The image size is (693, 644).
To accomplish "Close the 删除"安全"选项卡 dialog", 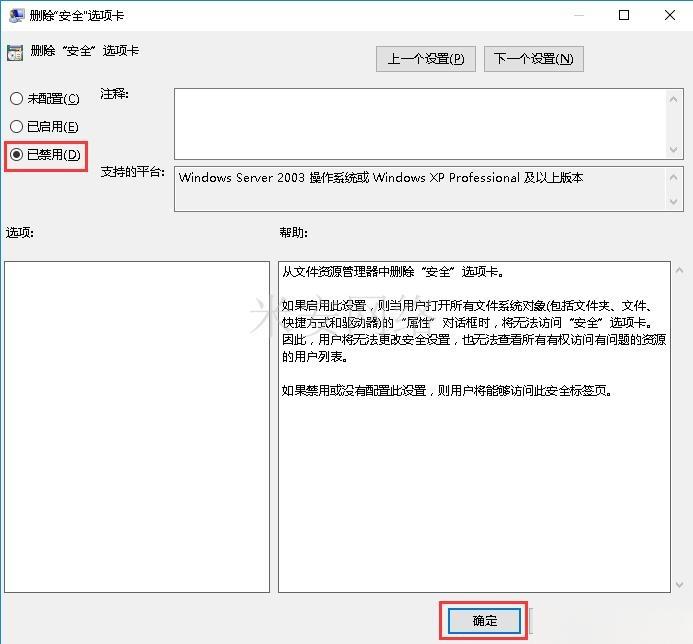I will [x=670, y=15].
